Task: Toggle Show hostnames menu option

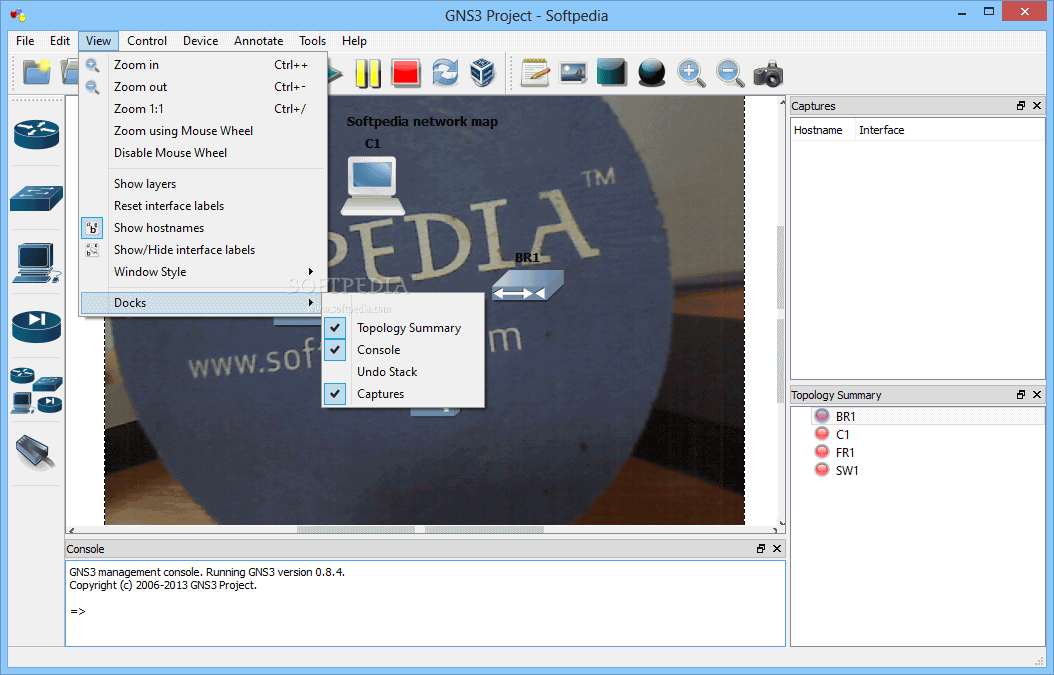Action: [x=203, y=228]
